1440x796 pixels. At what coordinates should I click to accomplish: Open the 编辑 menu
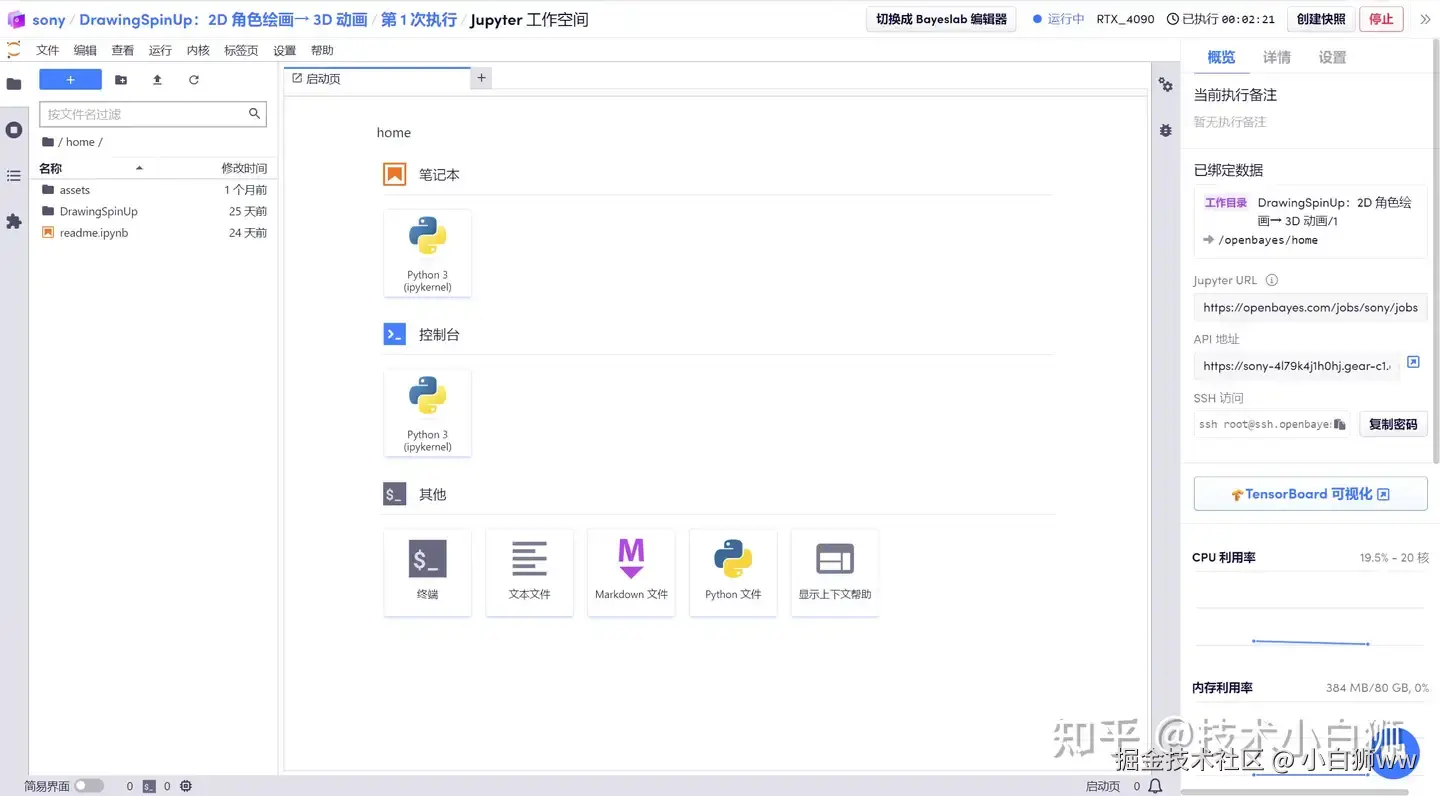[x=85, y=50]
